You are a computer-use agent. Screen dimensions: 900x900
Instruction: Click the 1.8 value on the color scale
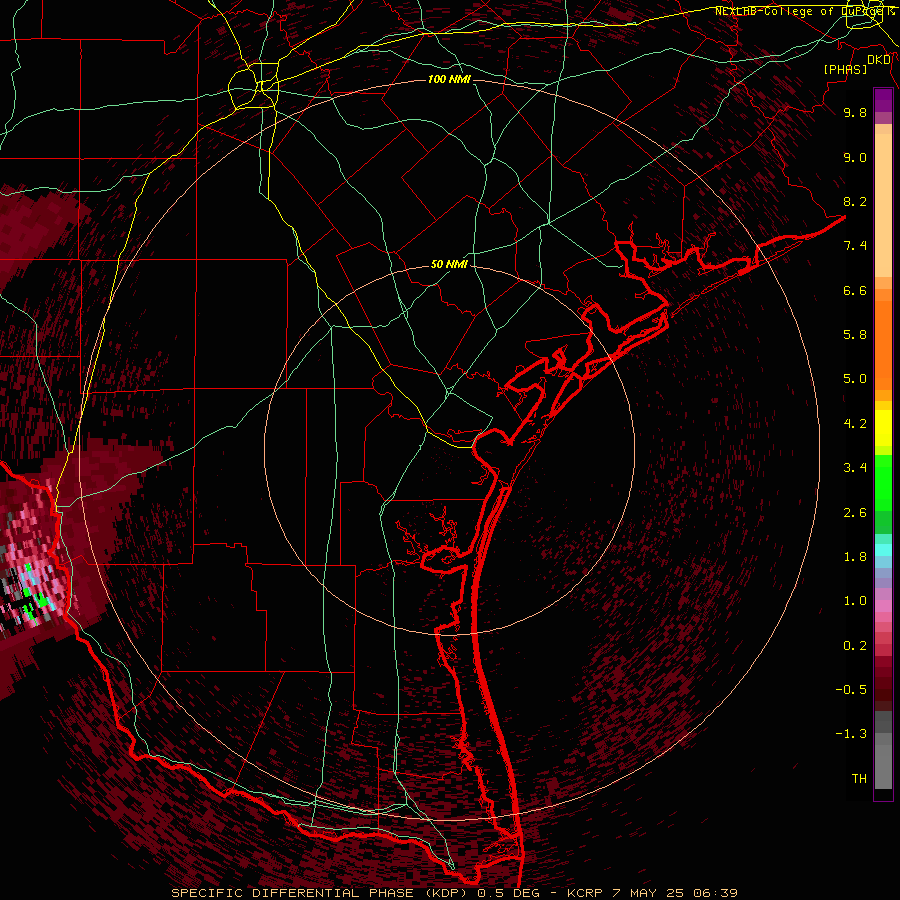(x=855, y=557)
